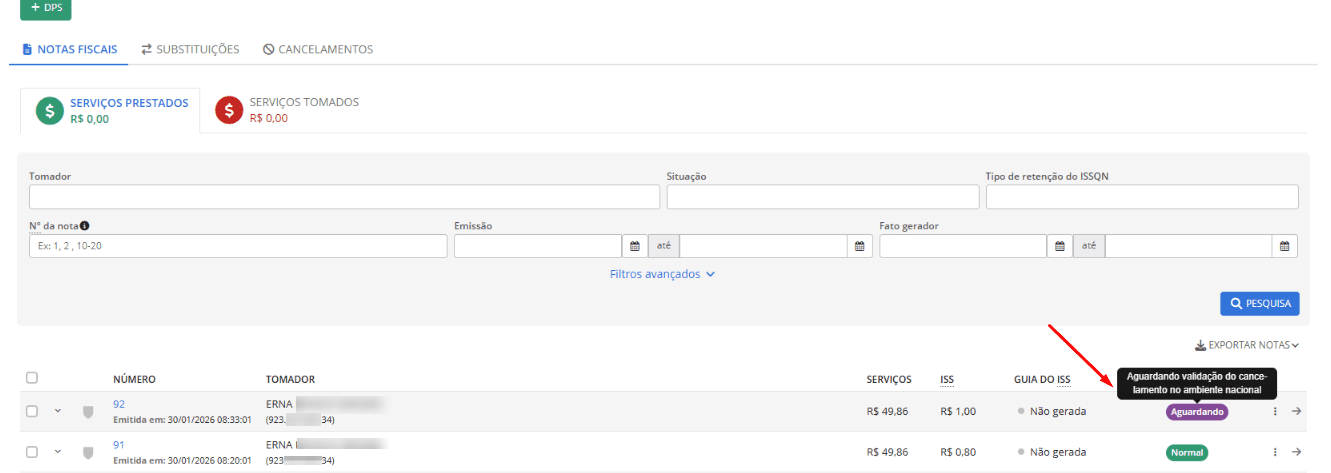The image size is (1331, 473).
Task: Click the red dollar Serviços Tomados icon
Action: [230, 110]
